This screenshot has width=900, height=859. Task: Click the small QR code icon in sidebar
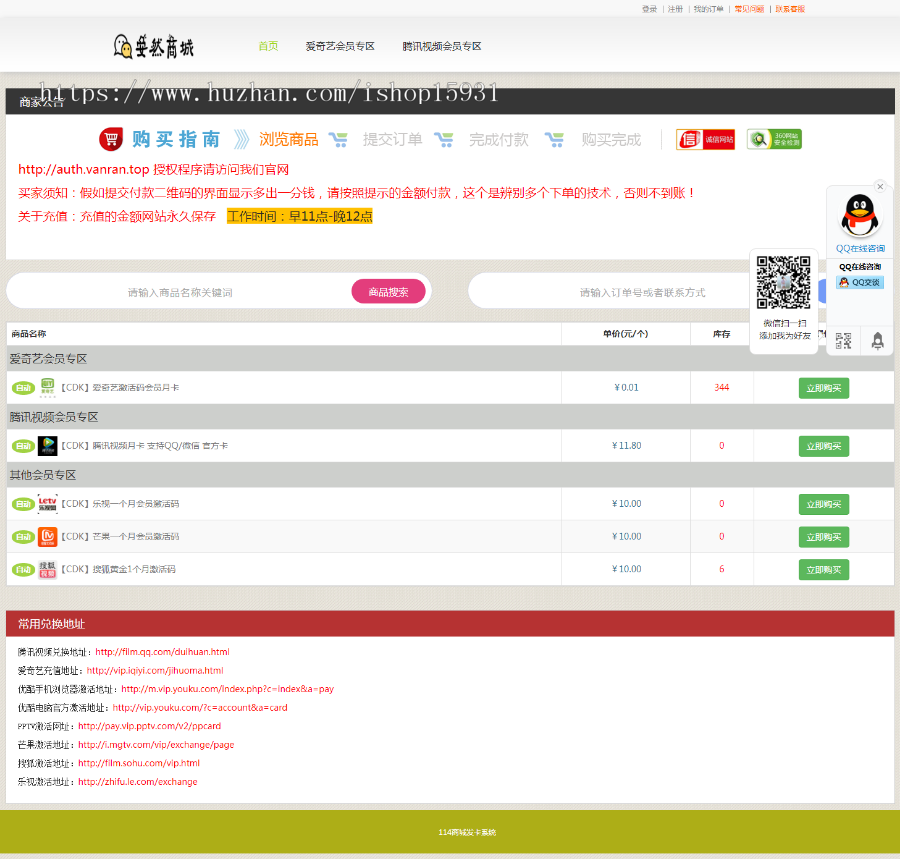point(843,341)
